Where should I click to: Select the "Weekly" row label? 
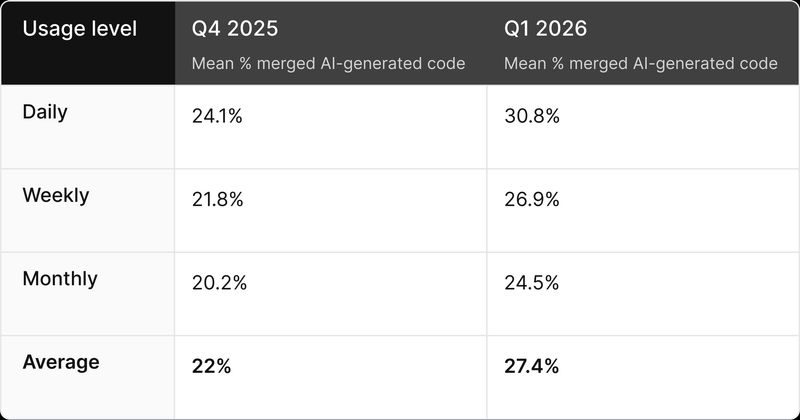click(55, 195)
